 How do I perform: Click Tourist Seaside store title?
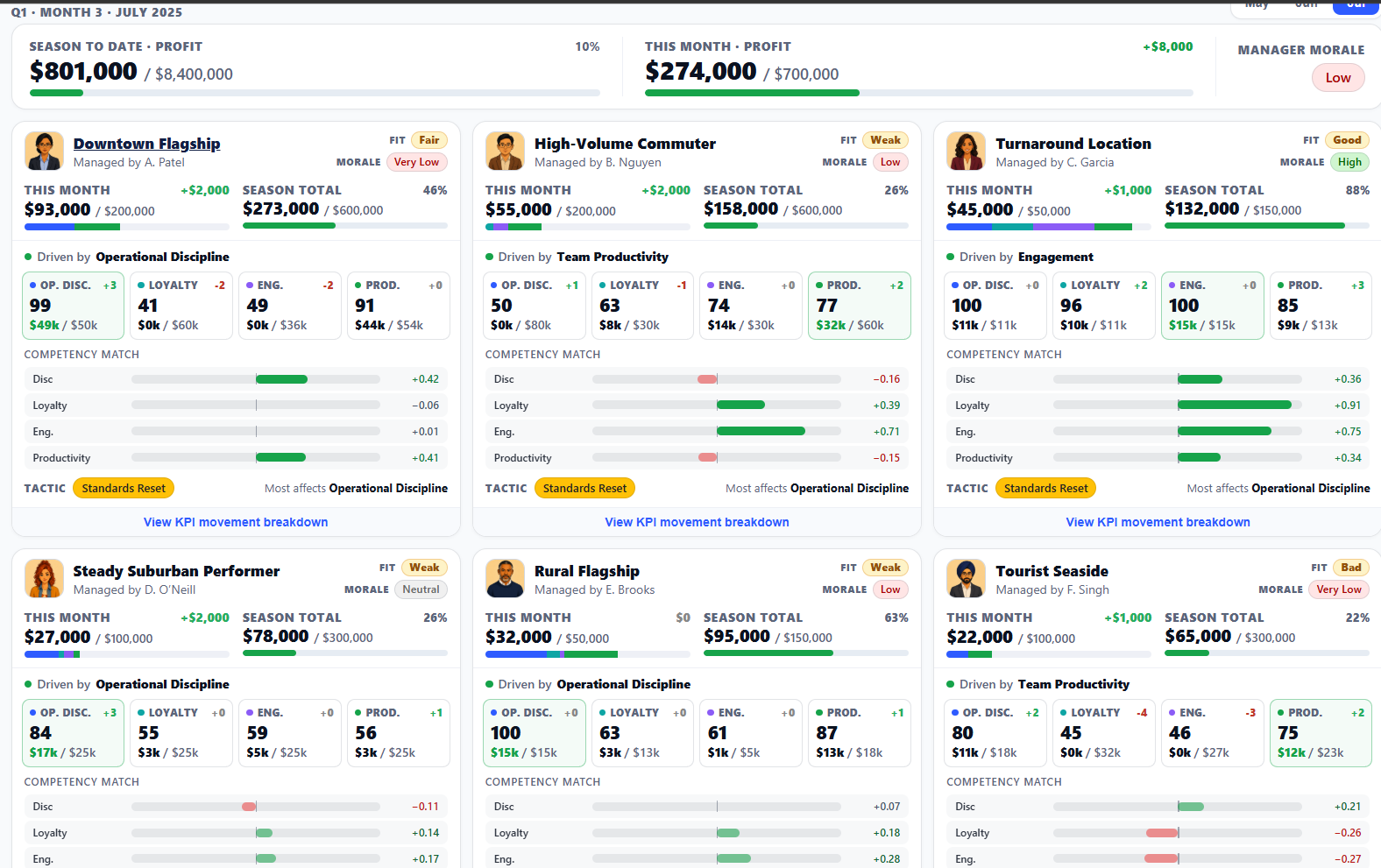(1052, 571)
